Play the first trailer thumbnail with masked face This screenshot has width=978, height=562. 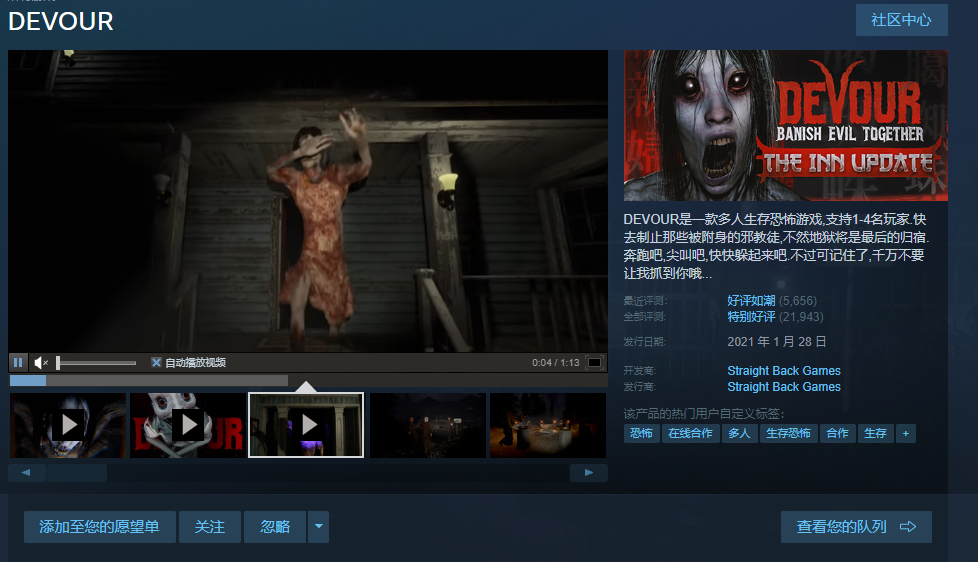68,425
